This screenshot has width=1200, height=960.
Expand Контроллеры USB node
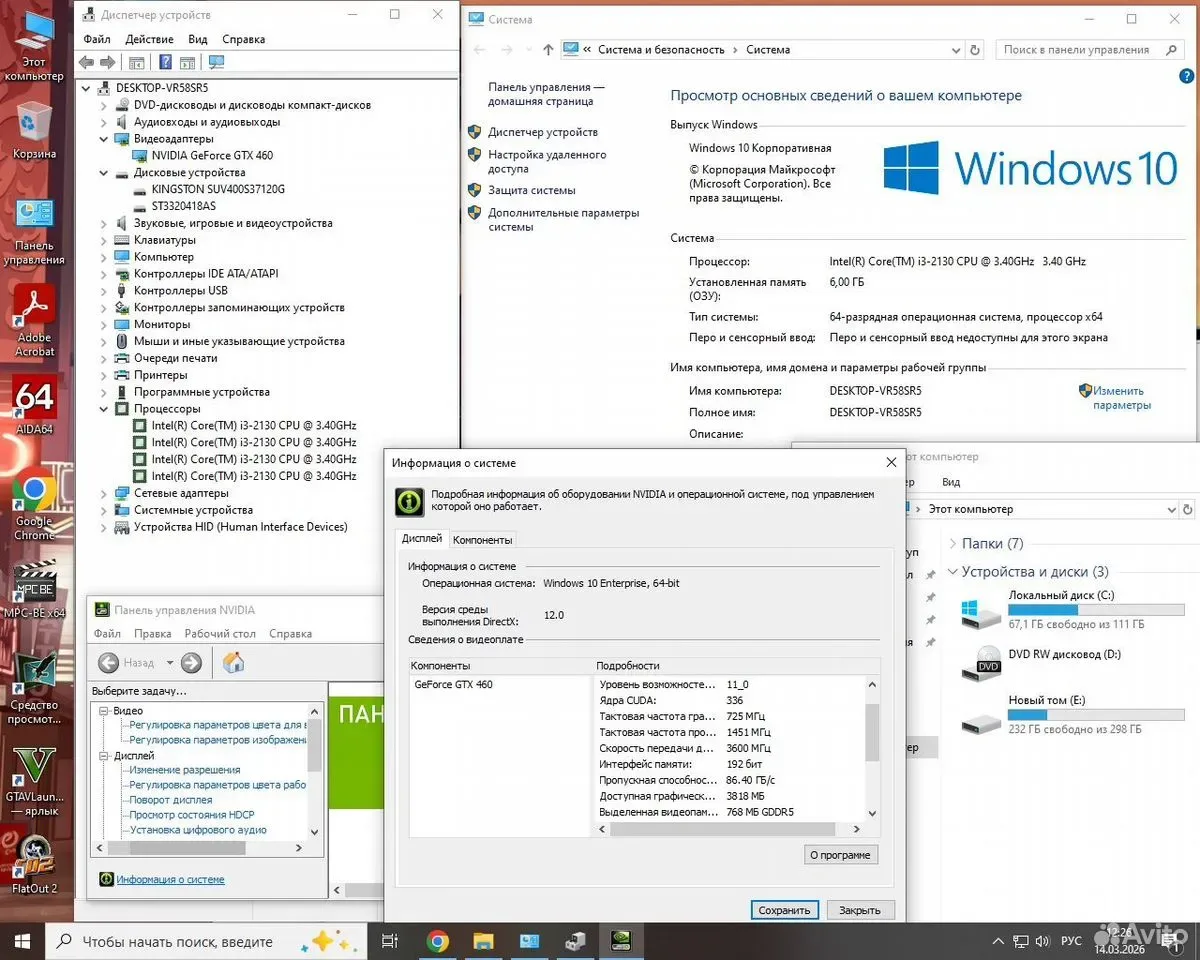tap(104, 291)
